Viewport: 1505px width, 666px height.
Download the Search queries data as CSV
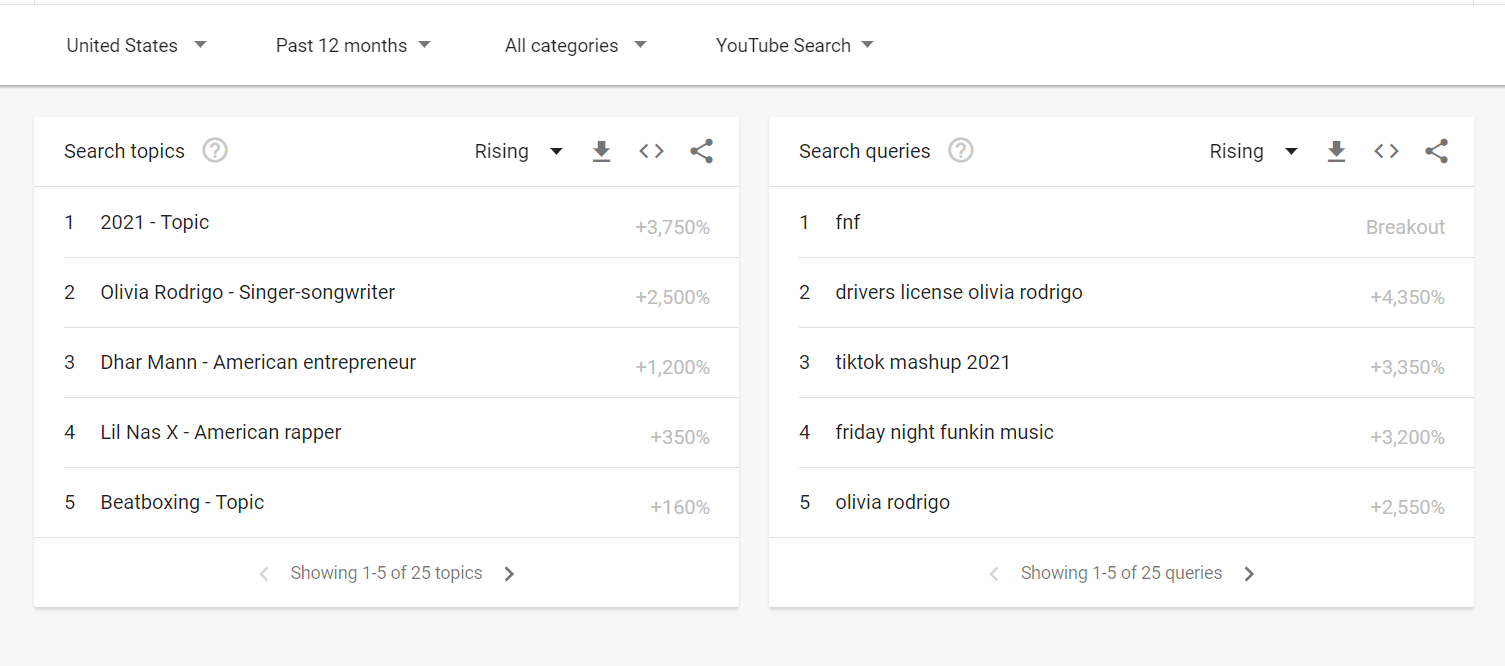point(1336,151)
